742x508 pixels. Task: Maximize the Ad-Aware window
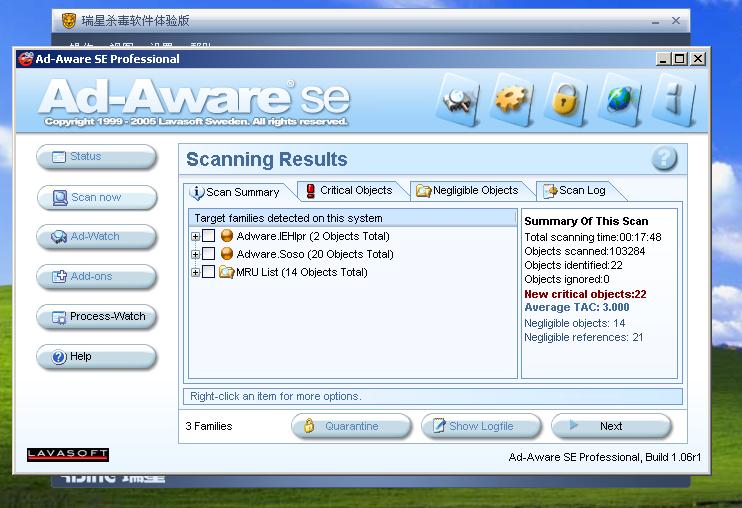pyautogui.click(x=680, y=59)
